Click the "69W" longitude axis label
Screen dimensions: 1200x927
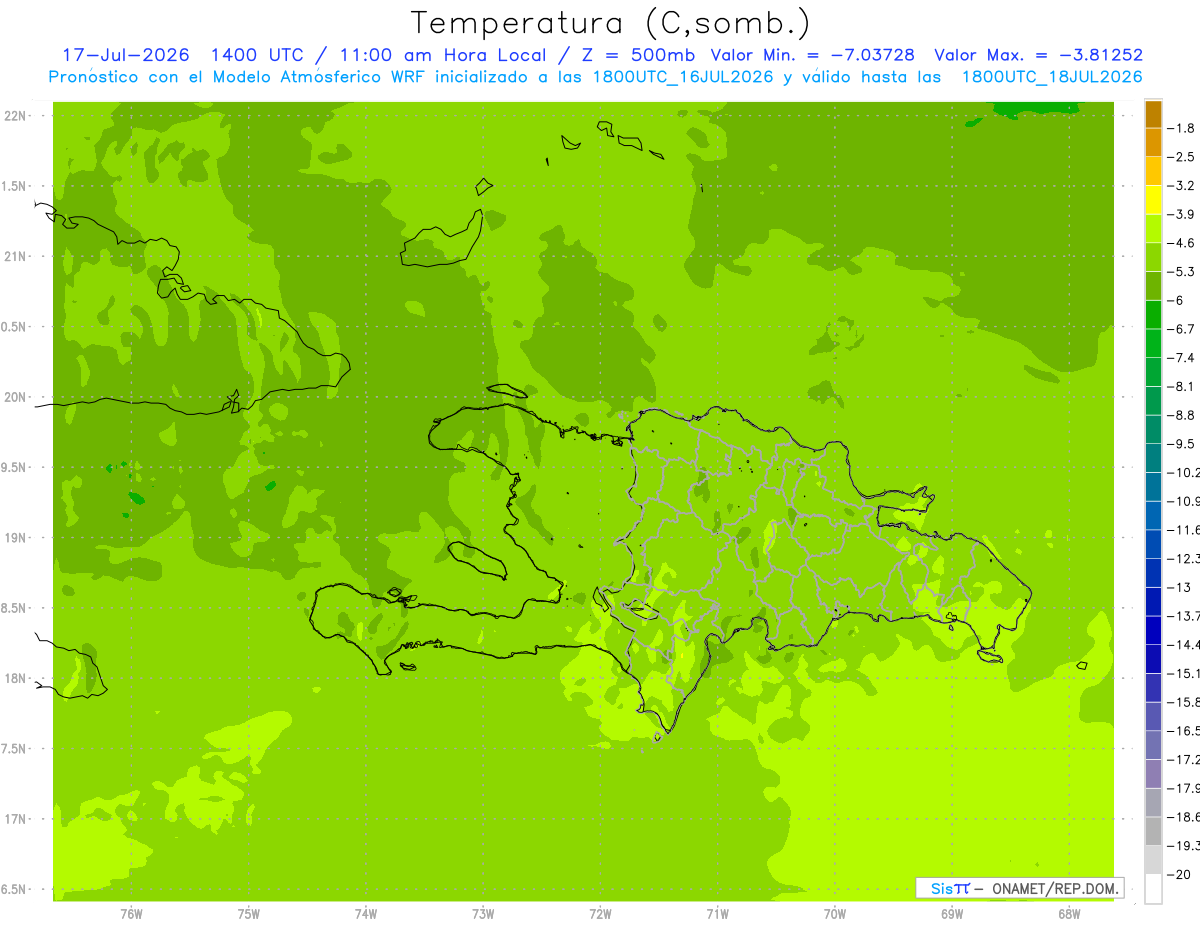pos(952,914)
